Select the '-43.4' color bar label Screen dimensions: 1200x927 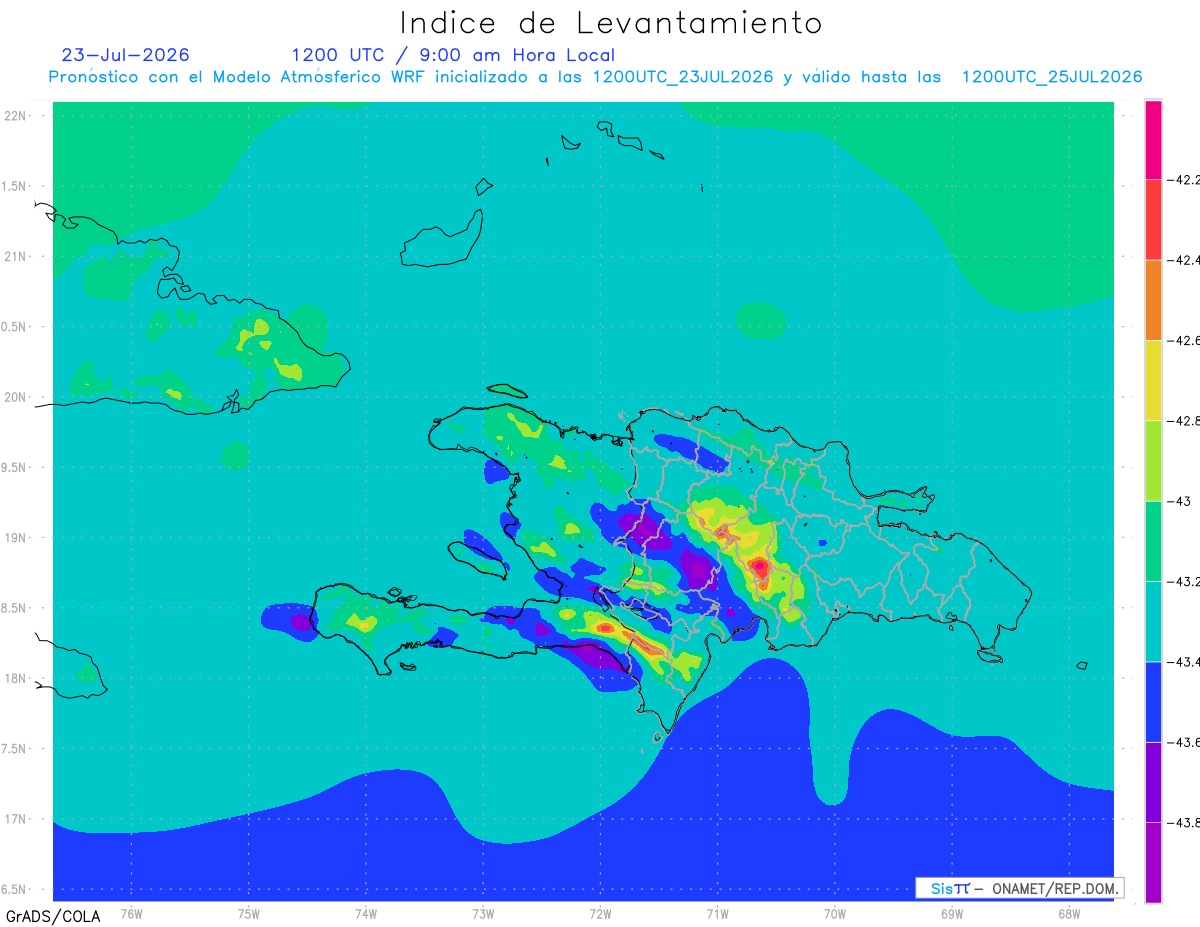pyautogui.click(x=1185, y=662)
